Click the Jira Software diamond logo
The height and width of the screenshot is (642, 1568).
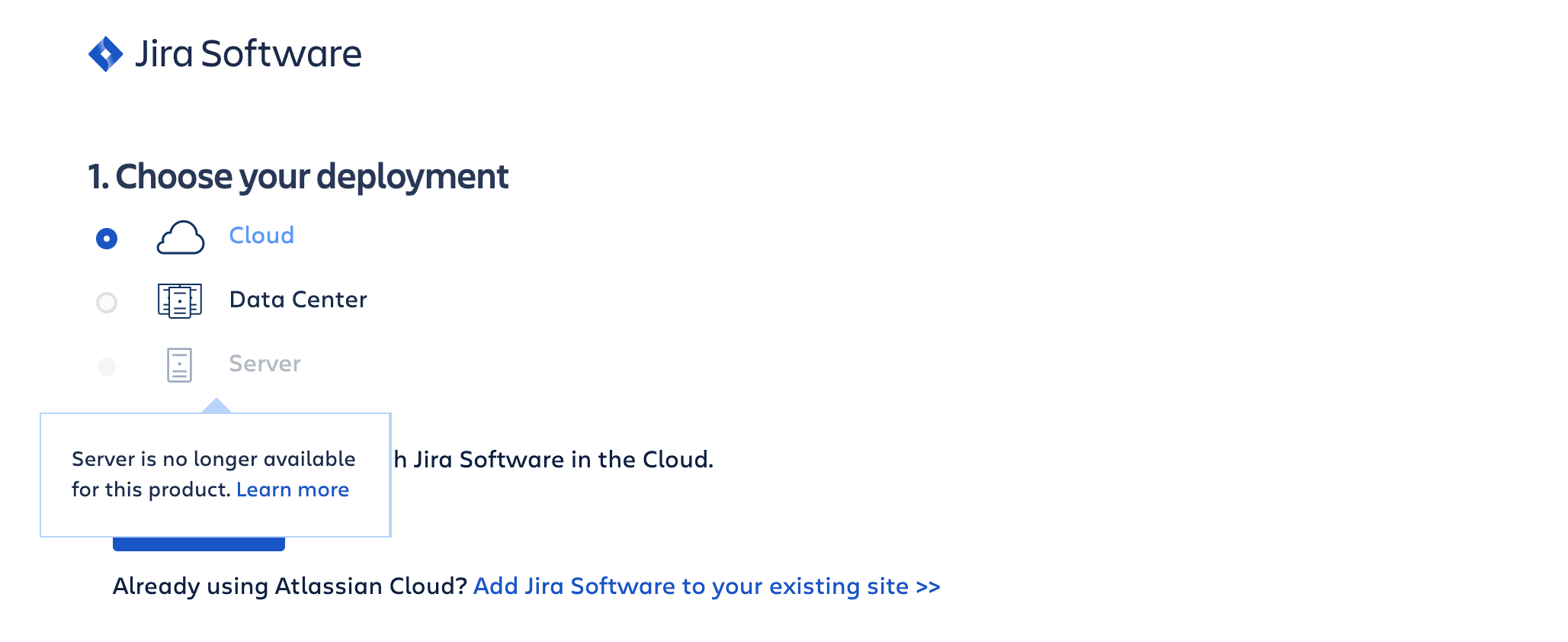[105, 54]
